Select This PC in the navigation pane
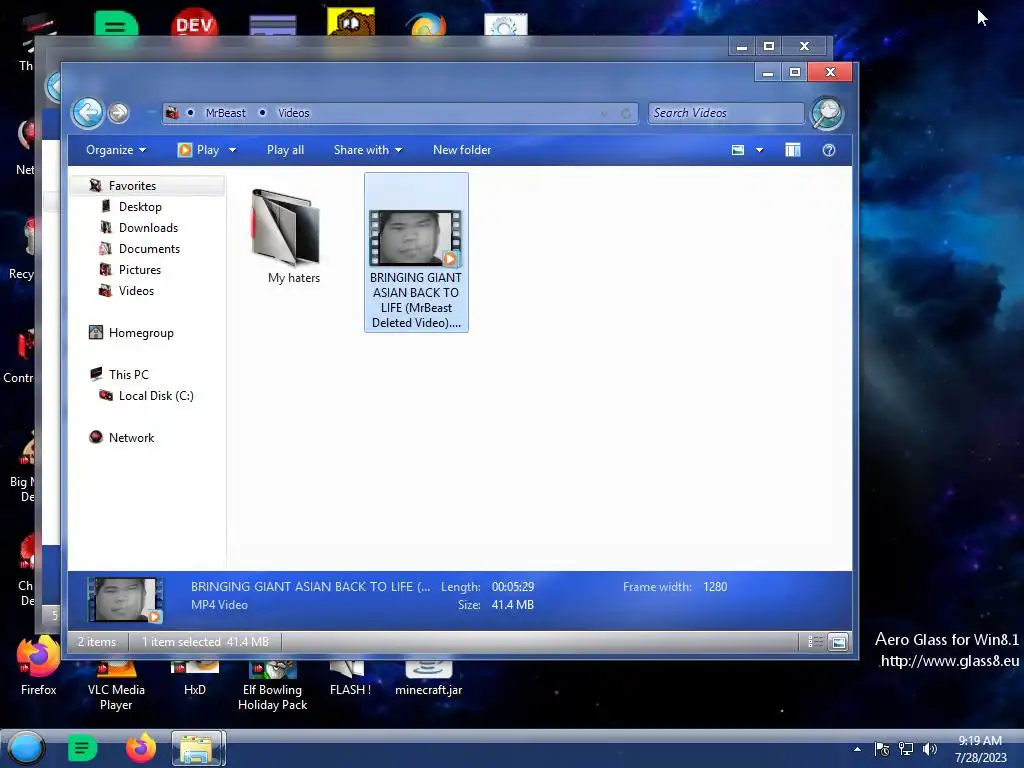1024x768 pixels. (129, 375)
